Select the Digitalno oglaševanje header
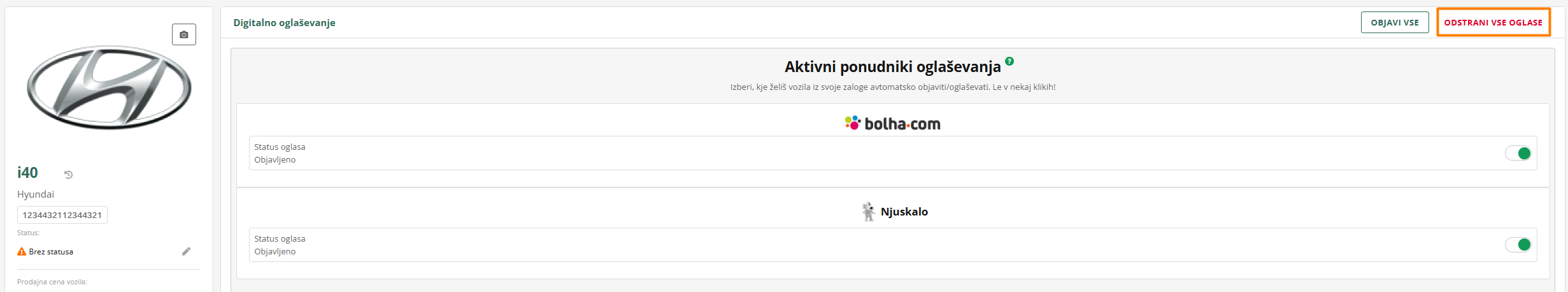The width and height of the screenshot is (1568, 292). point(284,23)
